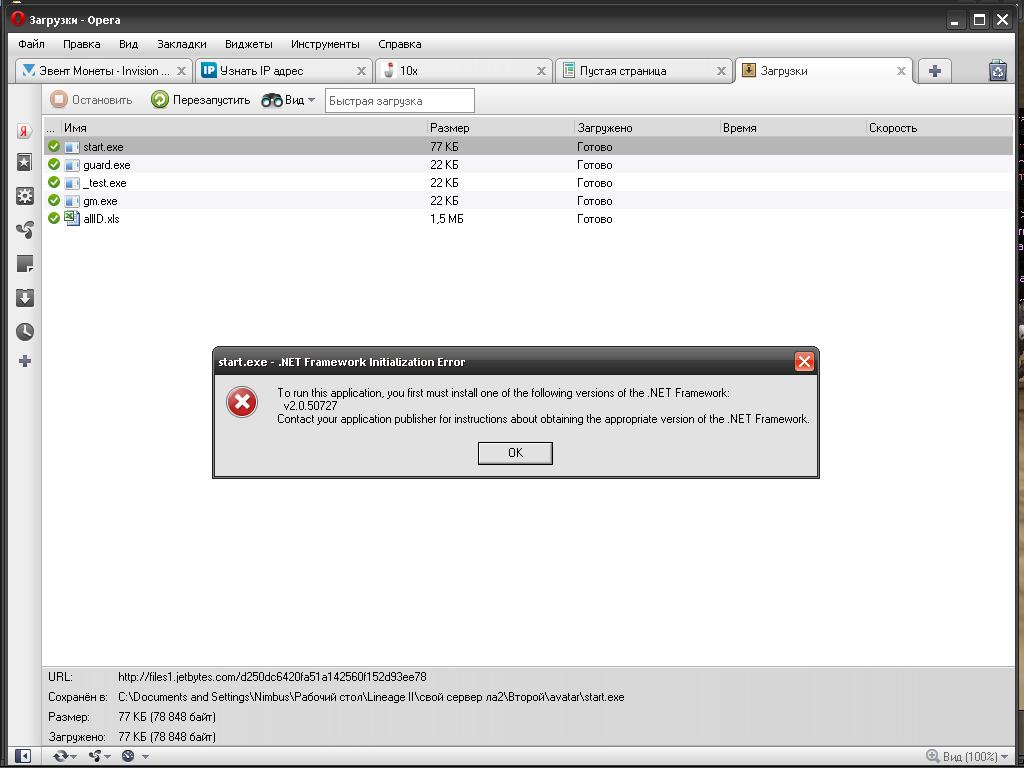Open the zoom level Вид (100%) dropdown

(968, 756)
